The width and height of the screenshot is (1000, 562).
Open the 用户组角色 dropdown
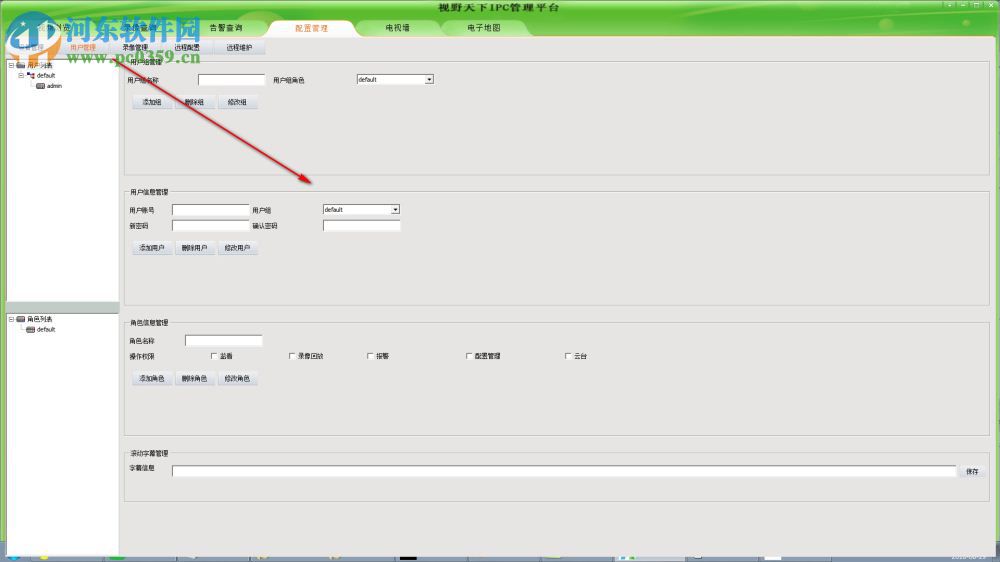click(x=429, y=80)
